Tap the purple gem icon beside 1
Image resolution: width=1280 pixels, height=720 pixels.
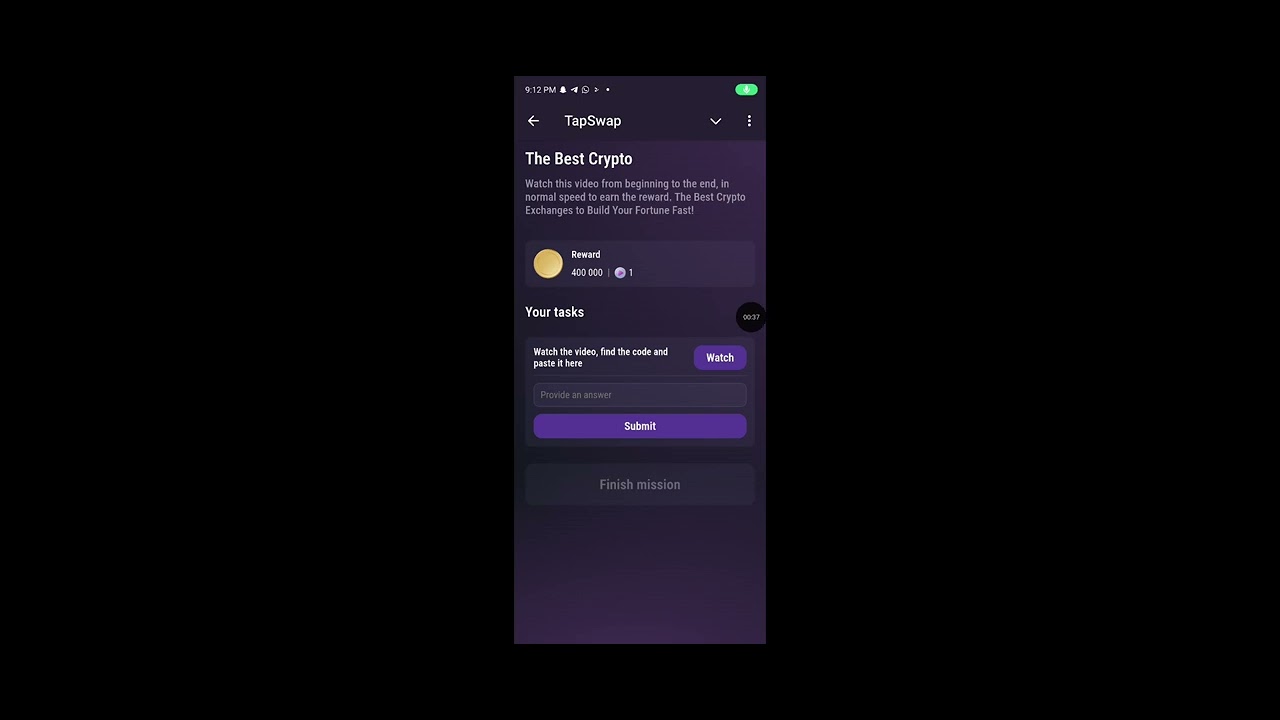click(620, 273)
